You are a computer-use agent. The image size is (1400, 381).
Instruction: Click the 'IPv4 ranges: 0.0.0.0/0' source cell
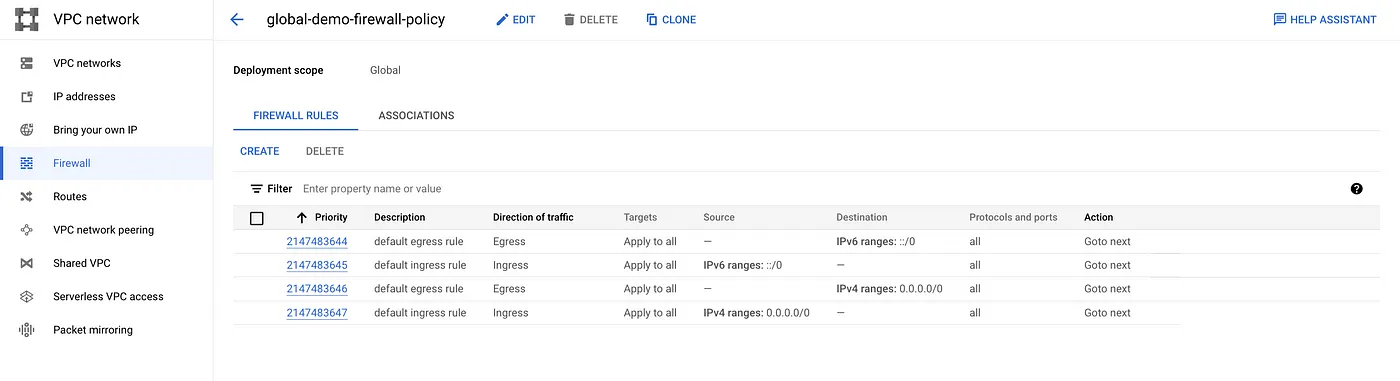(757, 313)
